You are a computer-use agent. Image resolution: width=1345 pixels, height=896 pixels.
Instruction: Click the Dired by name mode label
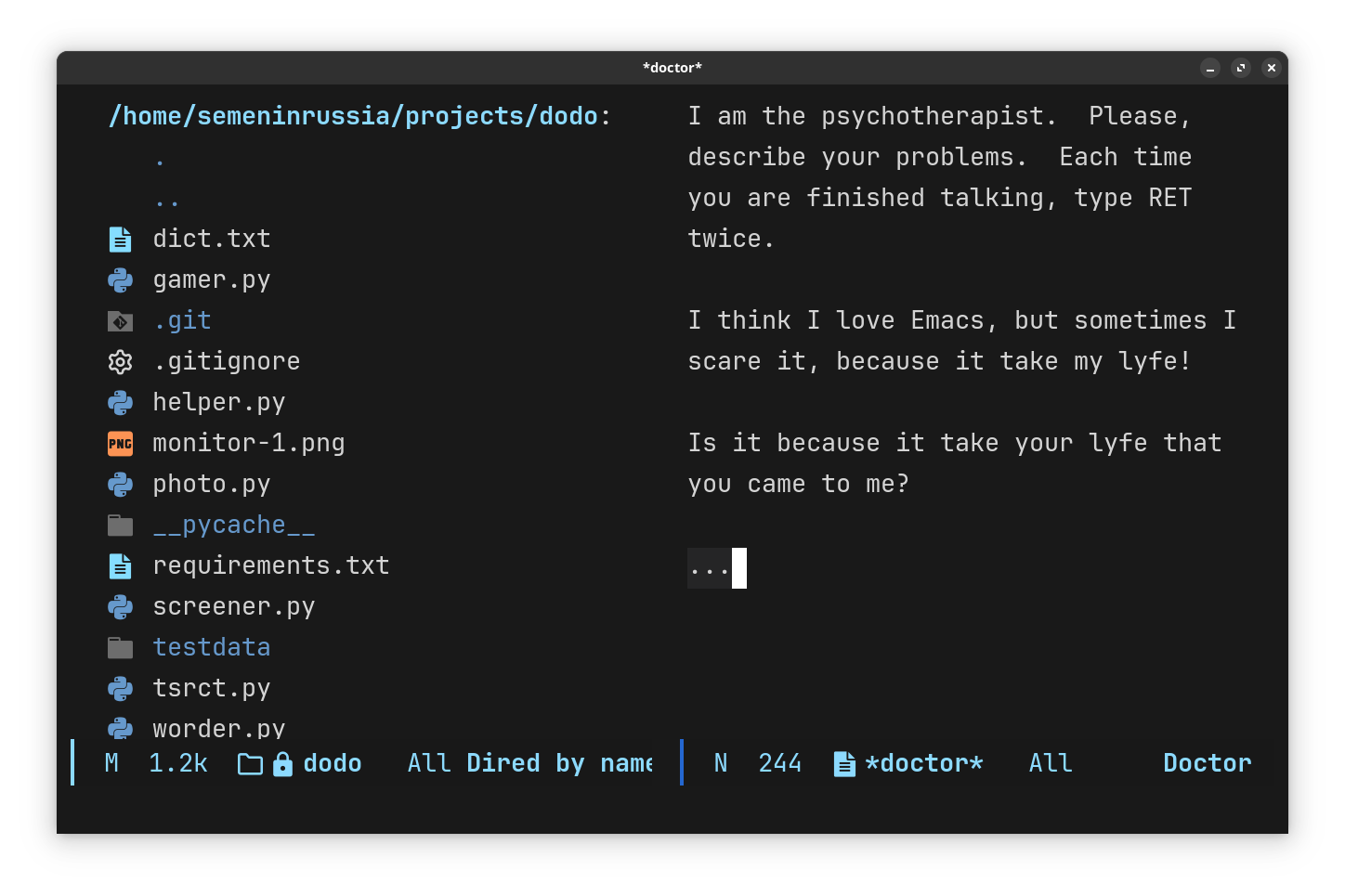[x=559, y=764]
